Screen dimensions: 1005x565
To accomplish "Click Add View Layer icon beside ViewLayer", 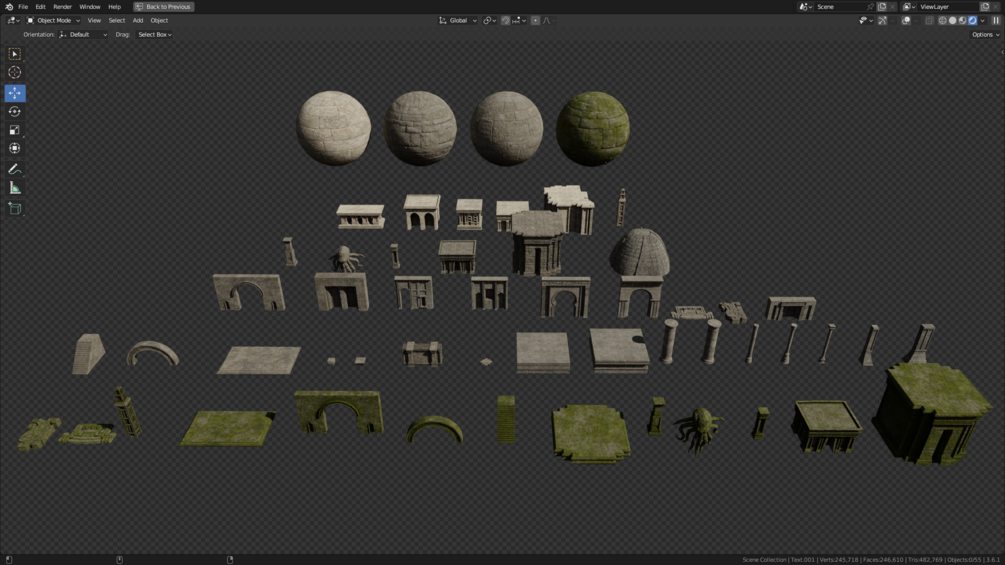I will coord(985,6).
